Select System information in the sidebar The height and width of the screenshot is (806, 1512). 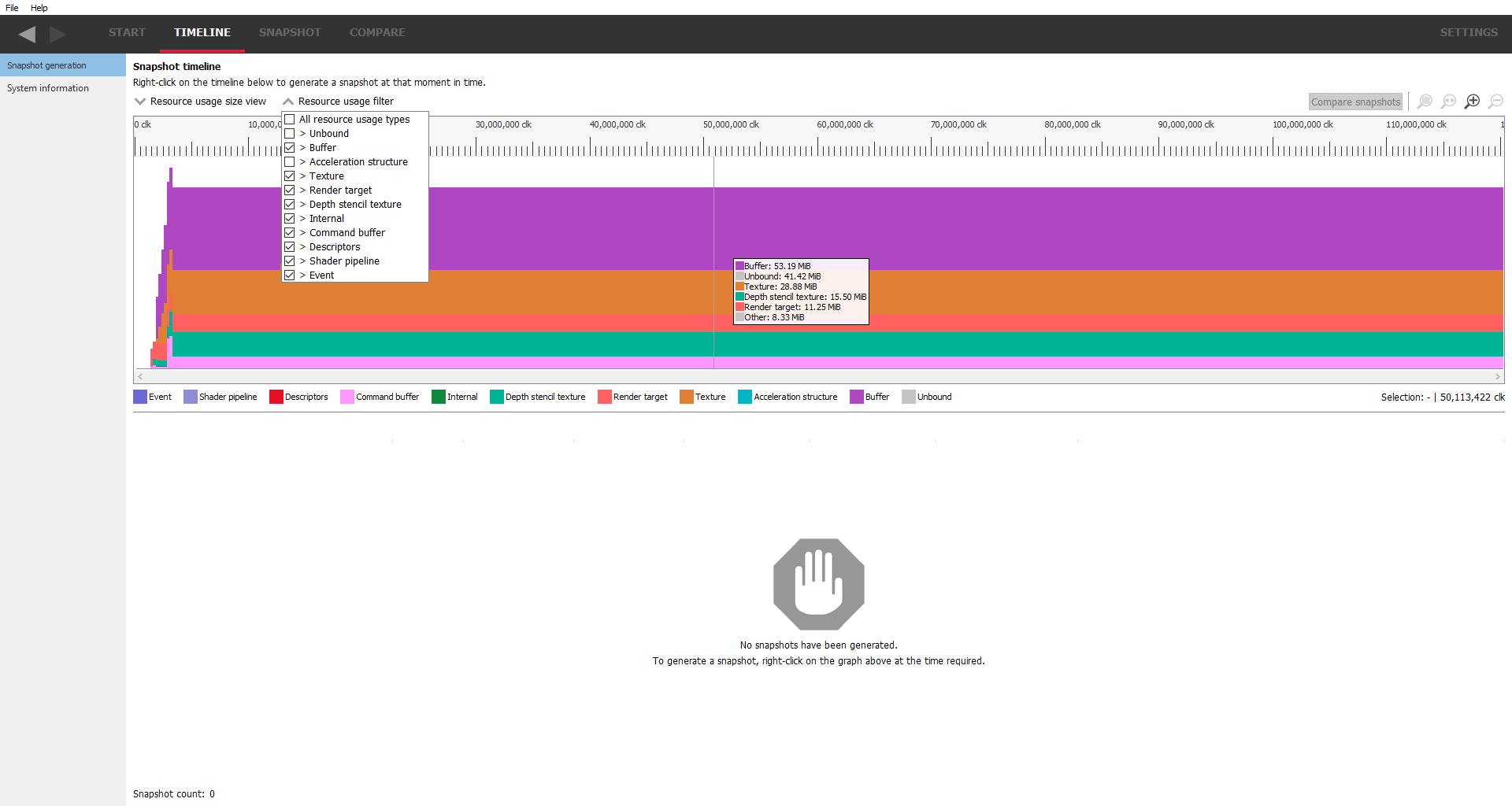(48, 88)
